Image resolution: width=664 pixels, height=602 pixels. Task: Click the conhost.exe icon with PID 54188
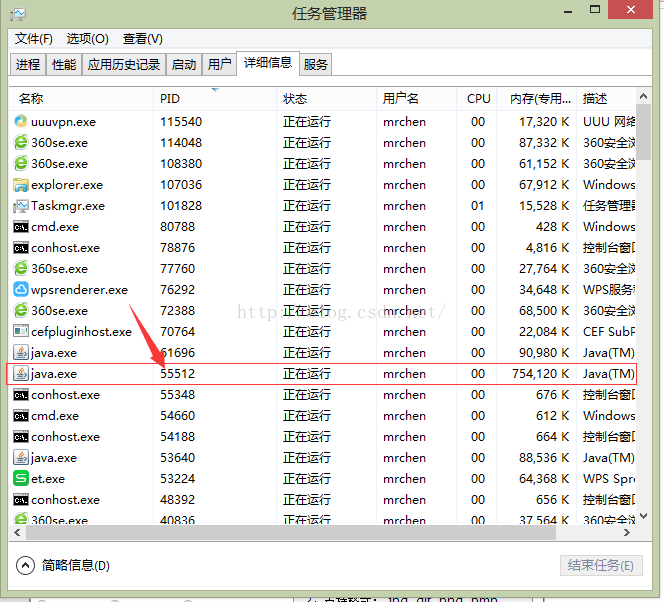[x=21, y=436]
